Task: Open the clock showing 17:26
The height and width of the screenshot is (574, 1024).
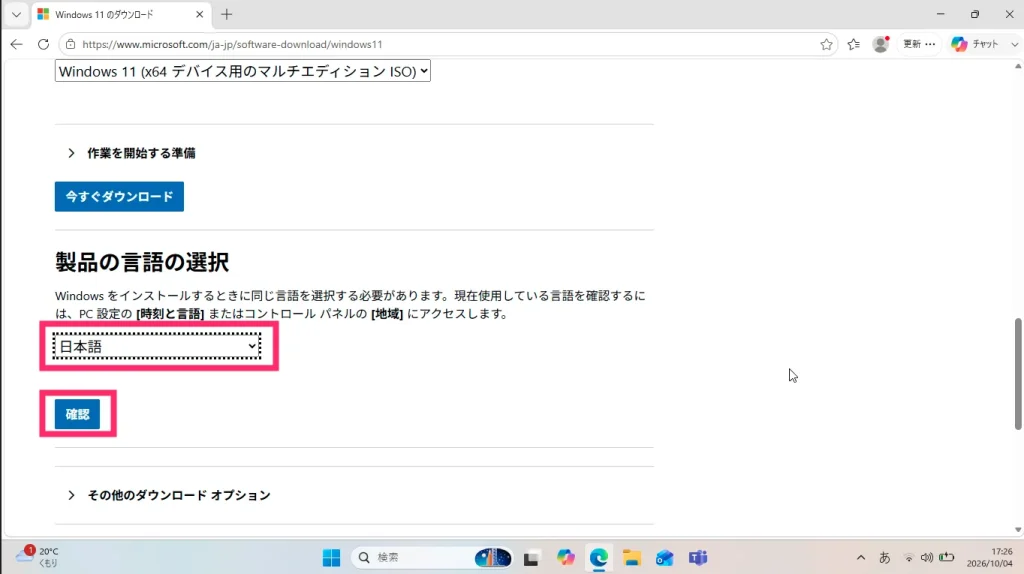Action: point(989,557)
